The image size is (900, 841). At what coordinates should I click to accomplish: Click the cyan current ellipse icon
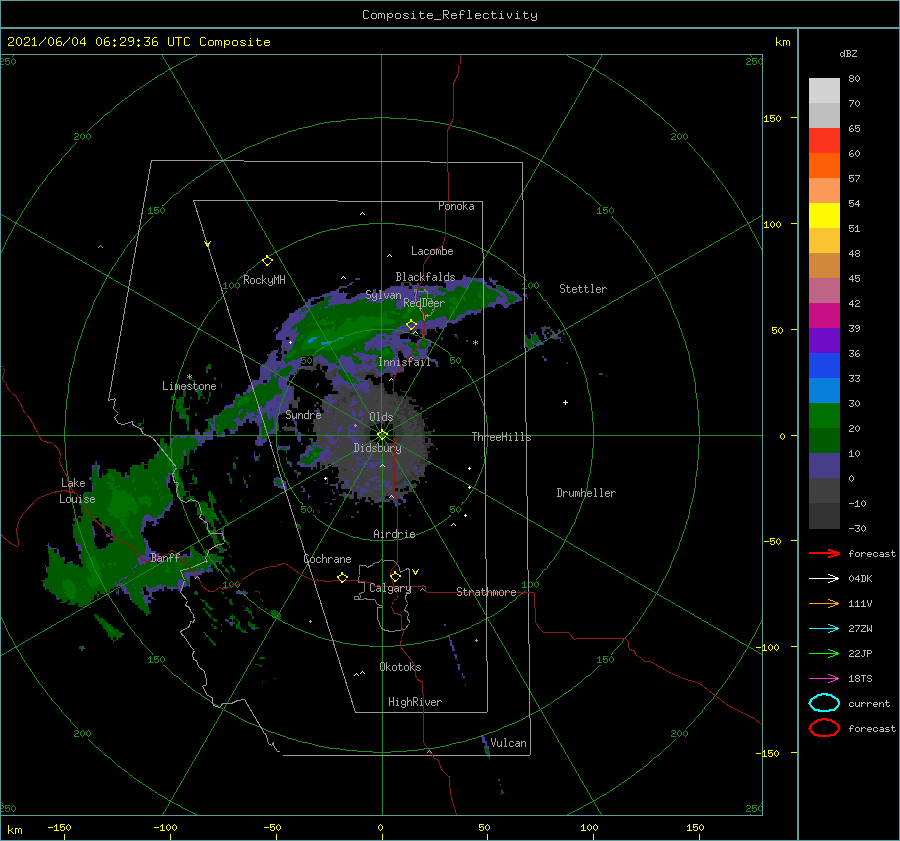(824, 703)
